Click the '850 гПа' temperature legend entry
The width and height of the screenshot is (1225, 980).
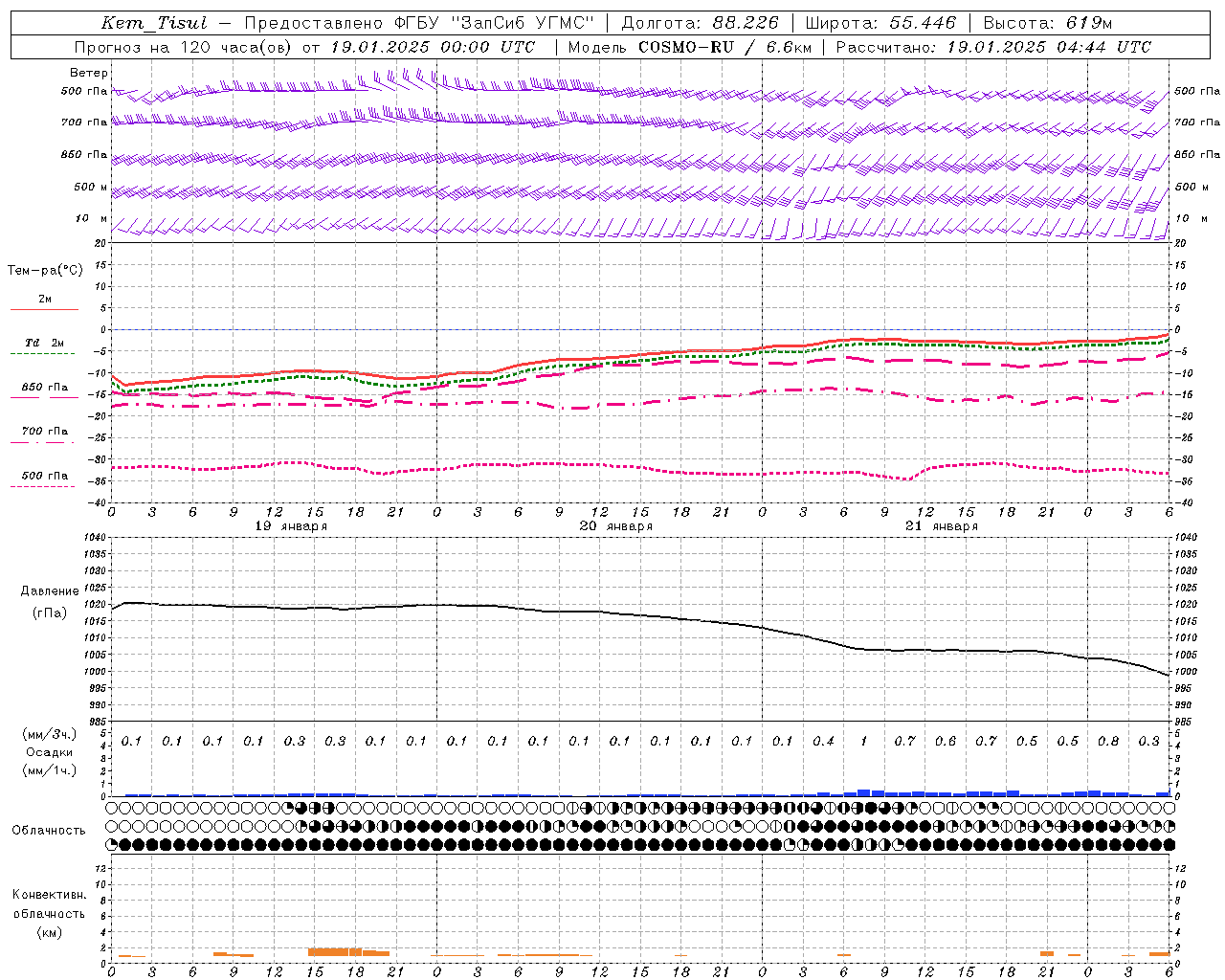(44, 388)
